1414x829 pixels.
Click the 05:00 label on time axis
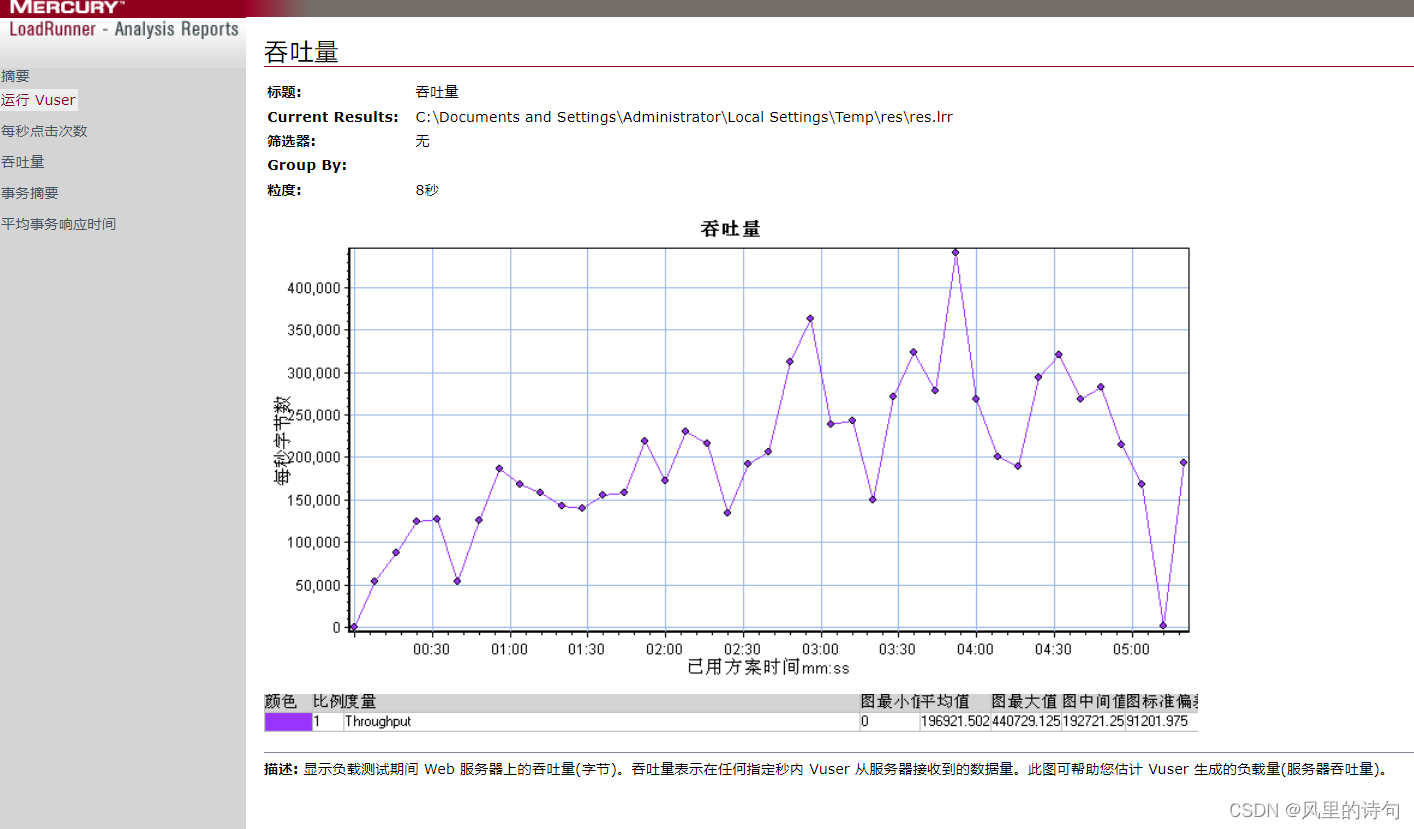pyautogui.click(x=1131, y=650)
